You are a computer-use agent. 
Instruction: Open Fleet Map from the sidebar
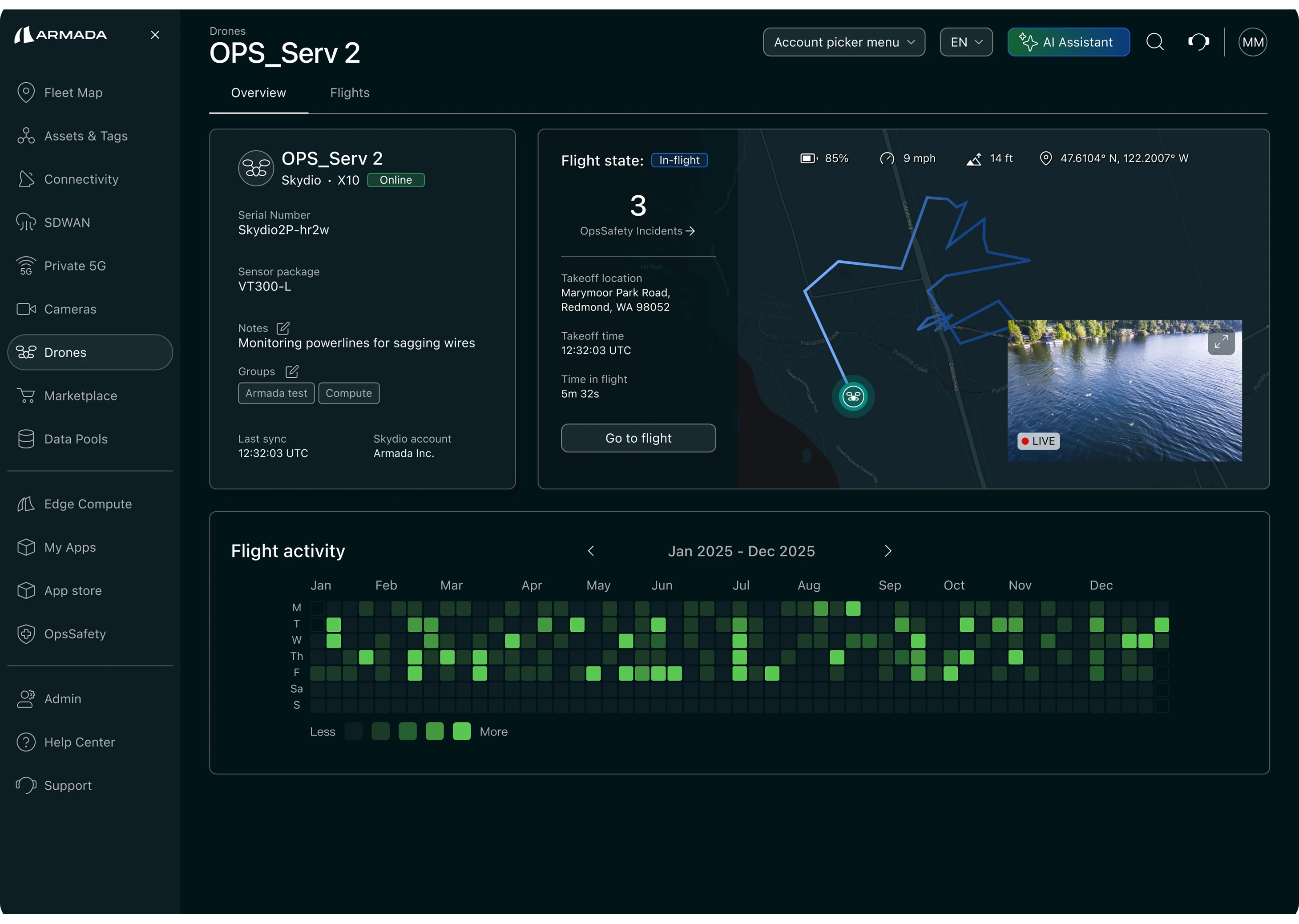pos(73,93)
